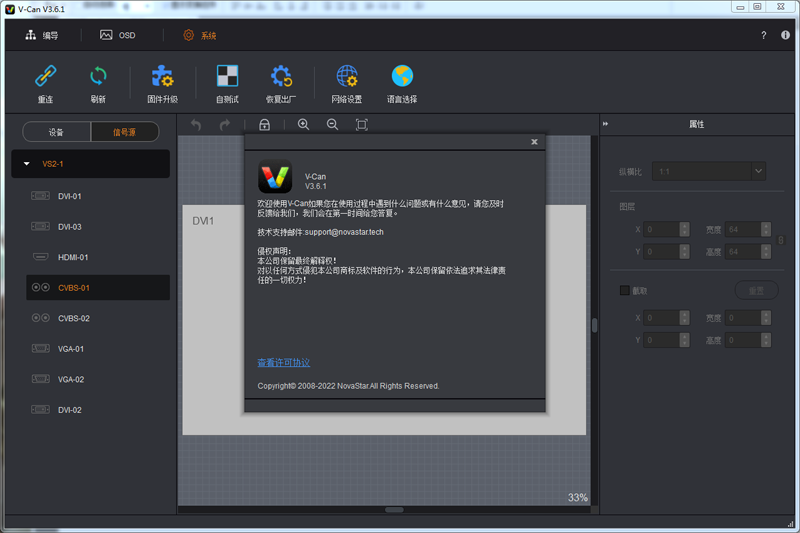Click the lock icon in canvas toolbar
The height and width of the screenshot is (533, 800).
(x=264, y=125)
